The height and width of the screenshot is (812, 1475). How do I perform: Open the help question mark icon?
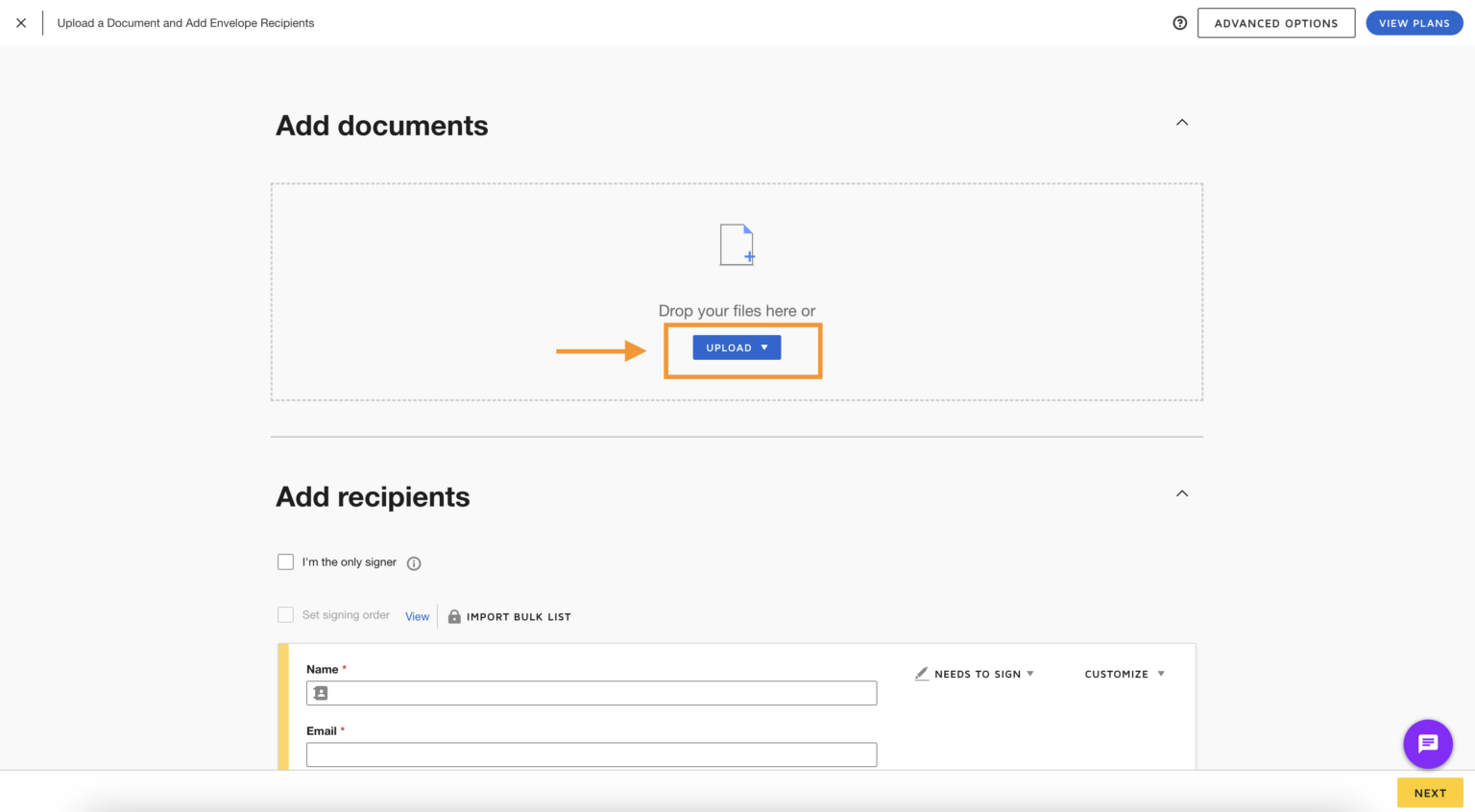click(1179, 22)
